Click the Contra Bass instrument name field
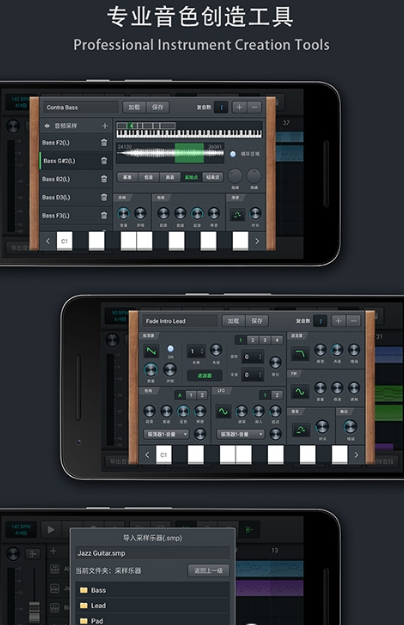Screen dimensions: 404x625 80,107
